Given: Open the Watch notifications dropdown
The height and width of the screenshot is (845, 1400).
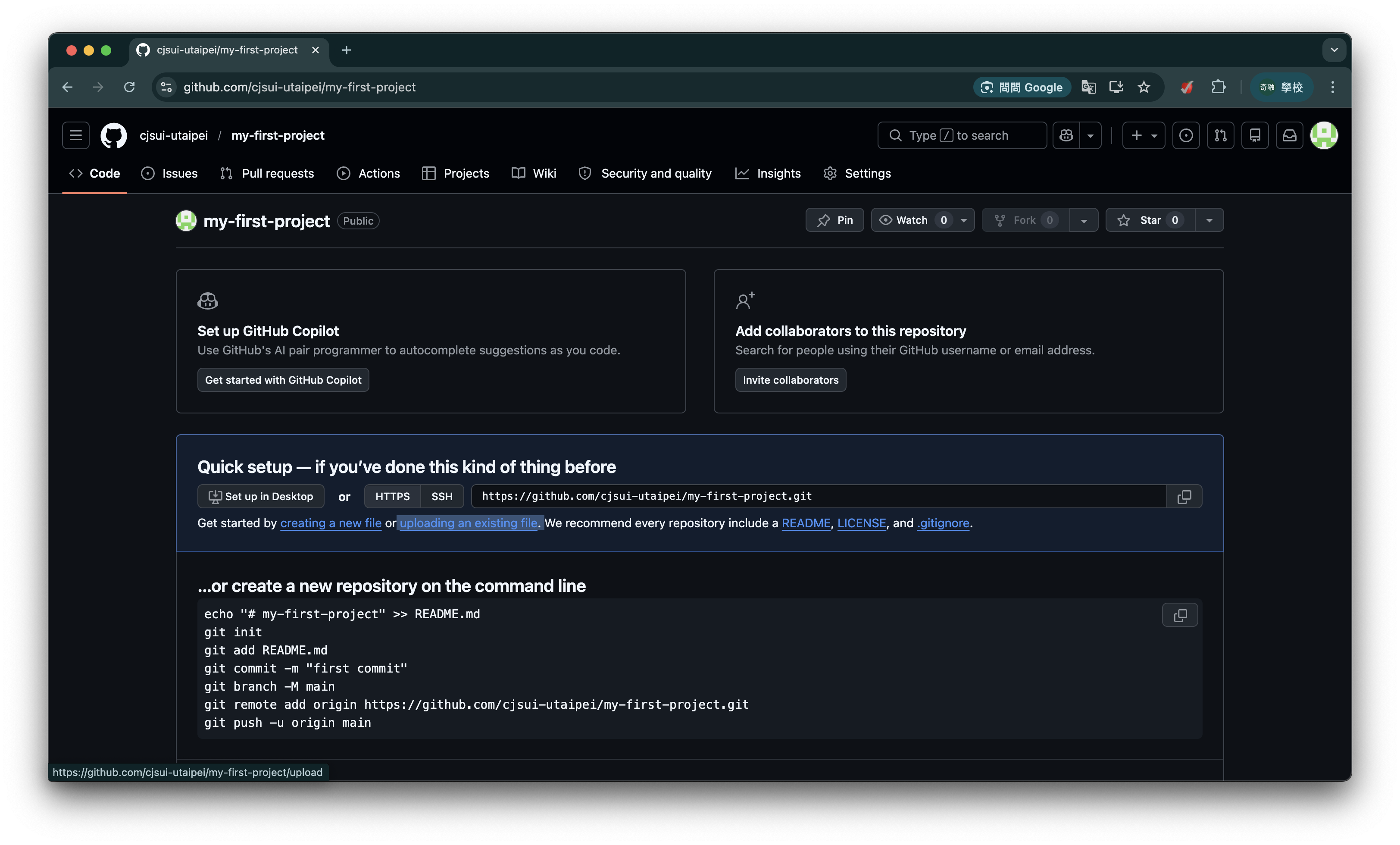Looking at the screenshot, I should pyautogui.click(x=923, y=220).
